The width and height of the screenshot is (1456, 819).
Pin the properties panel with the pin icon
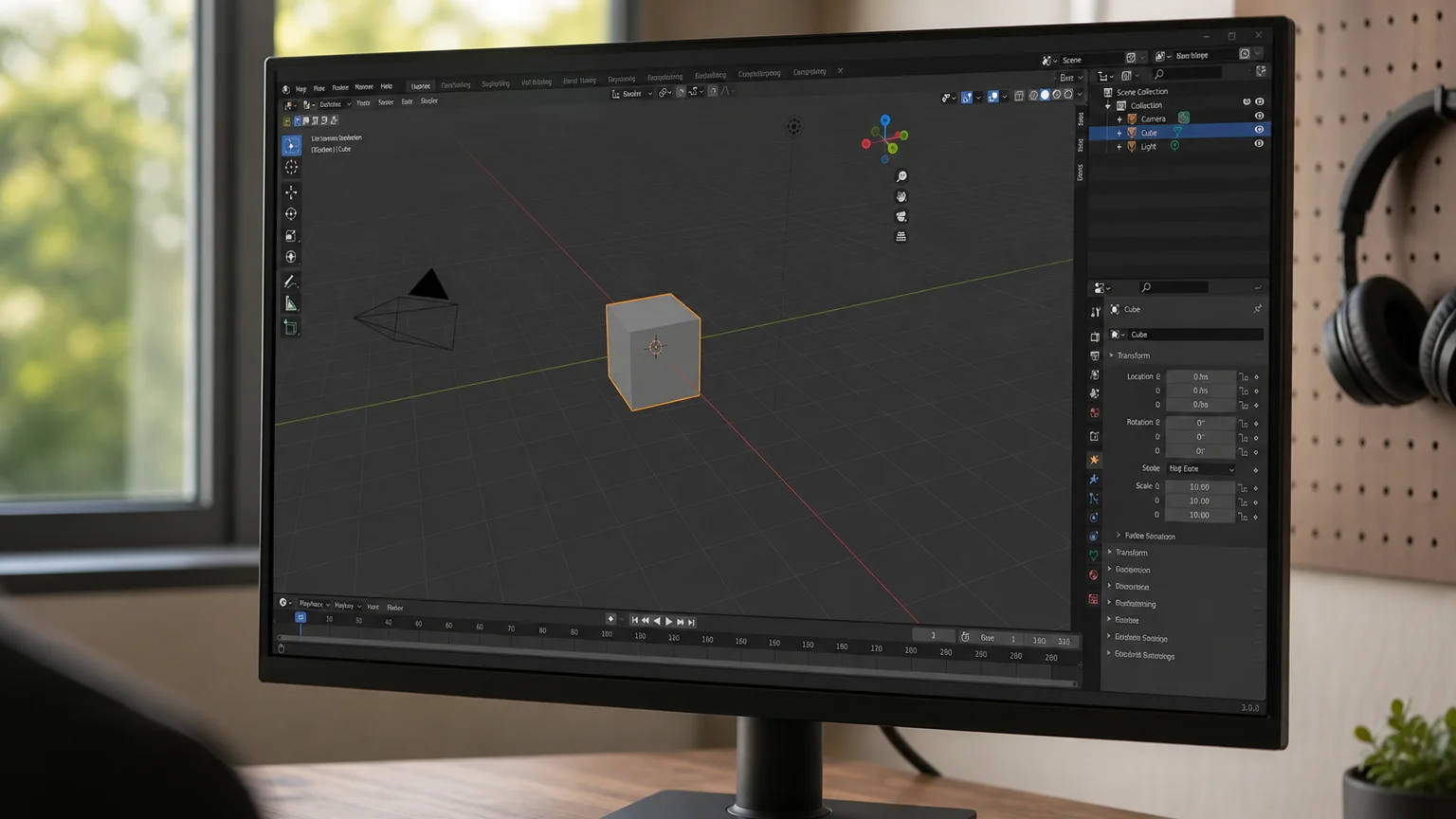pyautogui.click(x=1258, y=309)
